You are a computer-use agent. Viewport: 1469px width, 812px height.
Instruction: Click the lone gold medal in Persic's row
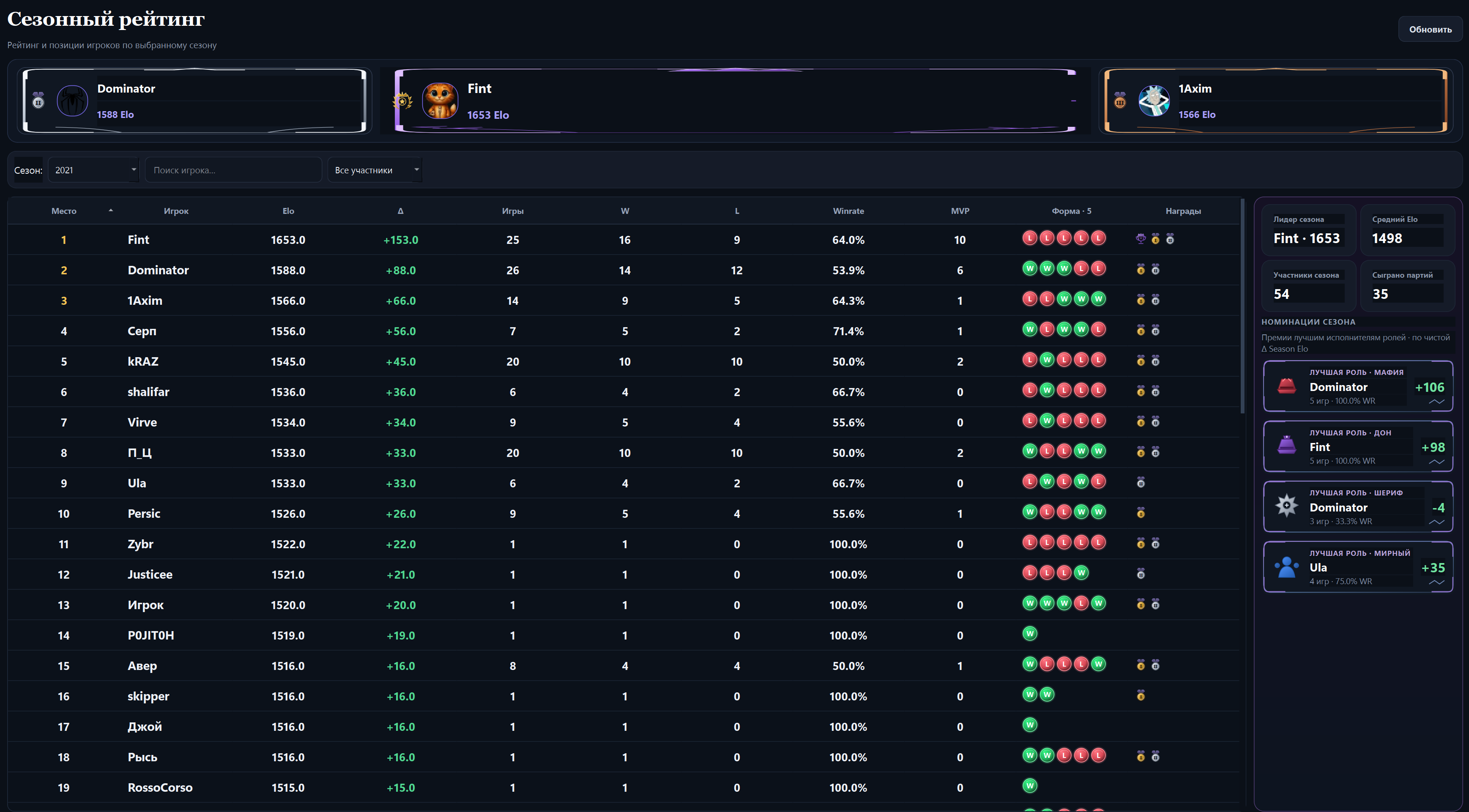tap(1141, 513)
